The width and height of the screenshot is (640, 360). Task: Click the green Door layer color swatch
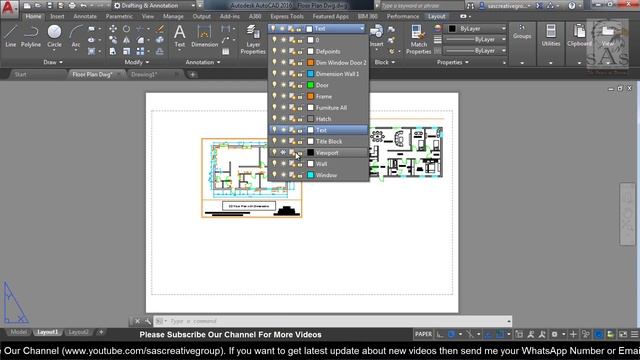click(x=311, y=85)
